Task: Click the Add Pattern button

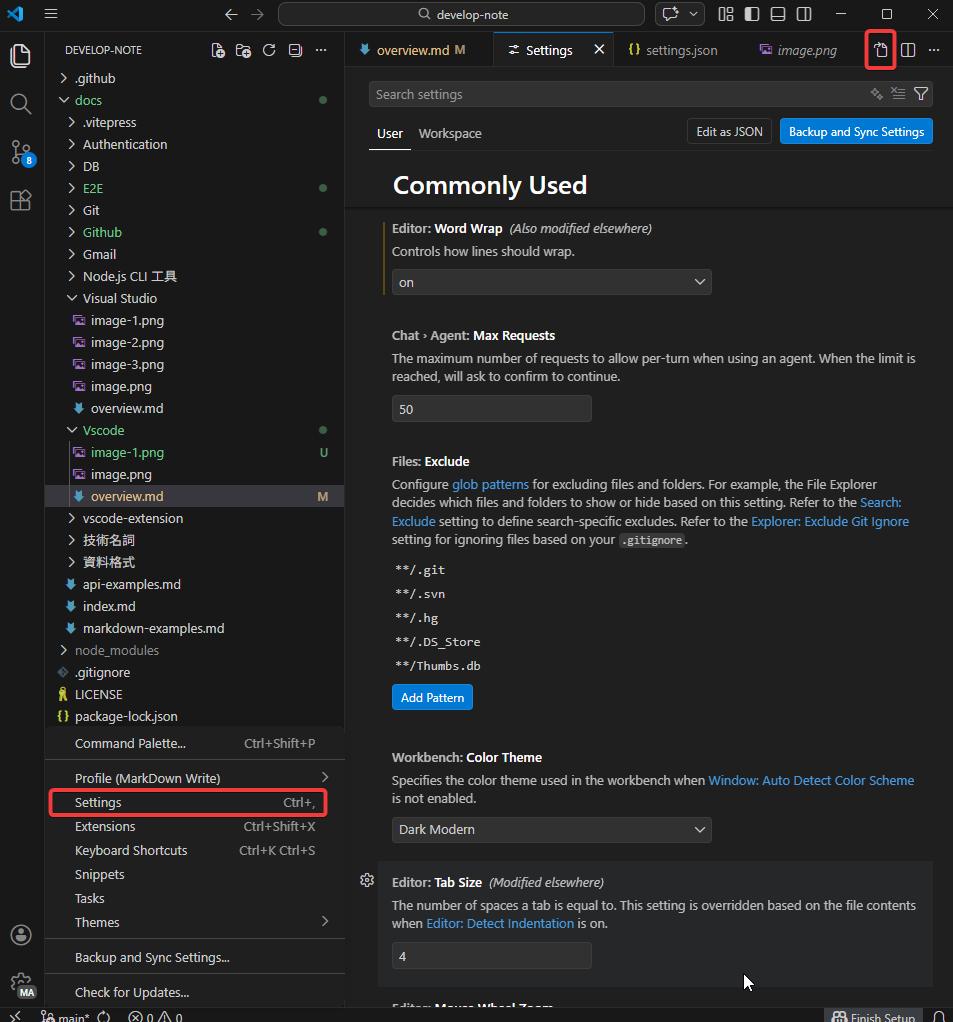Action: (432, 697)
